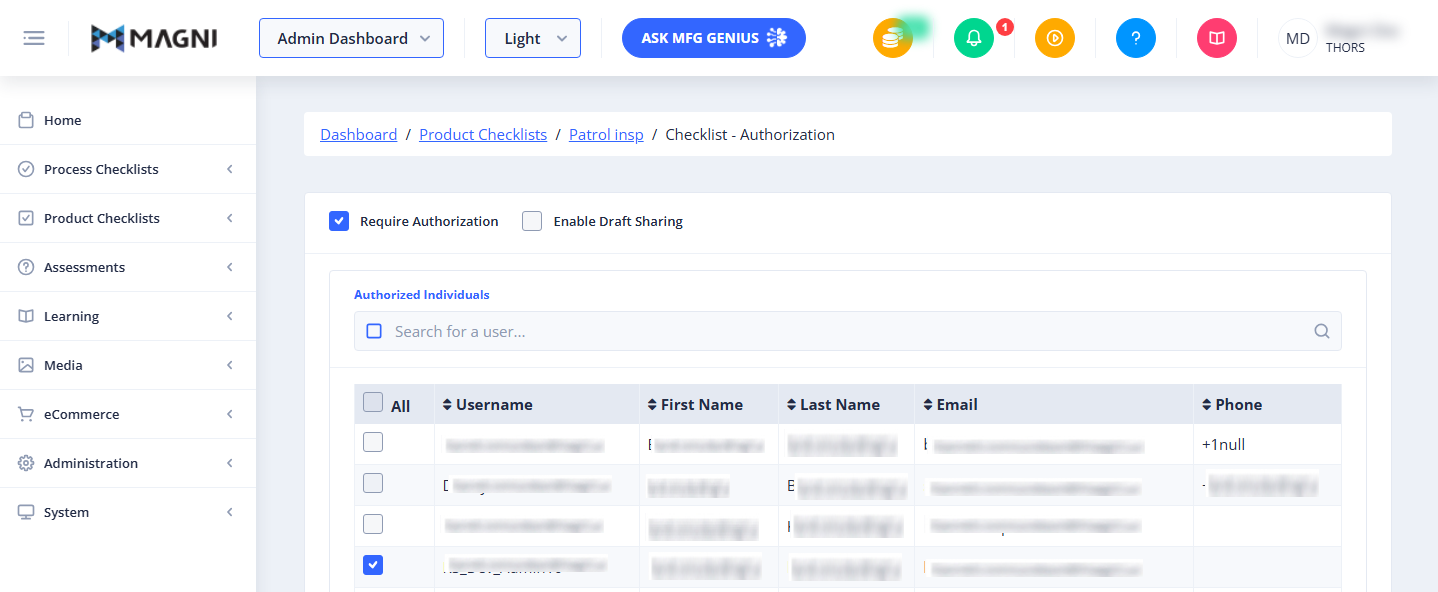1438x592 pixels.
Task: Click the MAGNI logo
Action: pyautogui.click(x=153, y=39)
